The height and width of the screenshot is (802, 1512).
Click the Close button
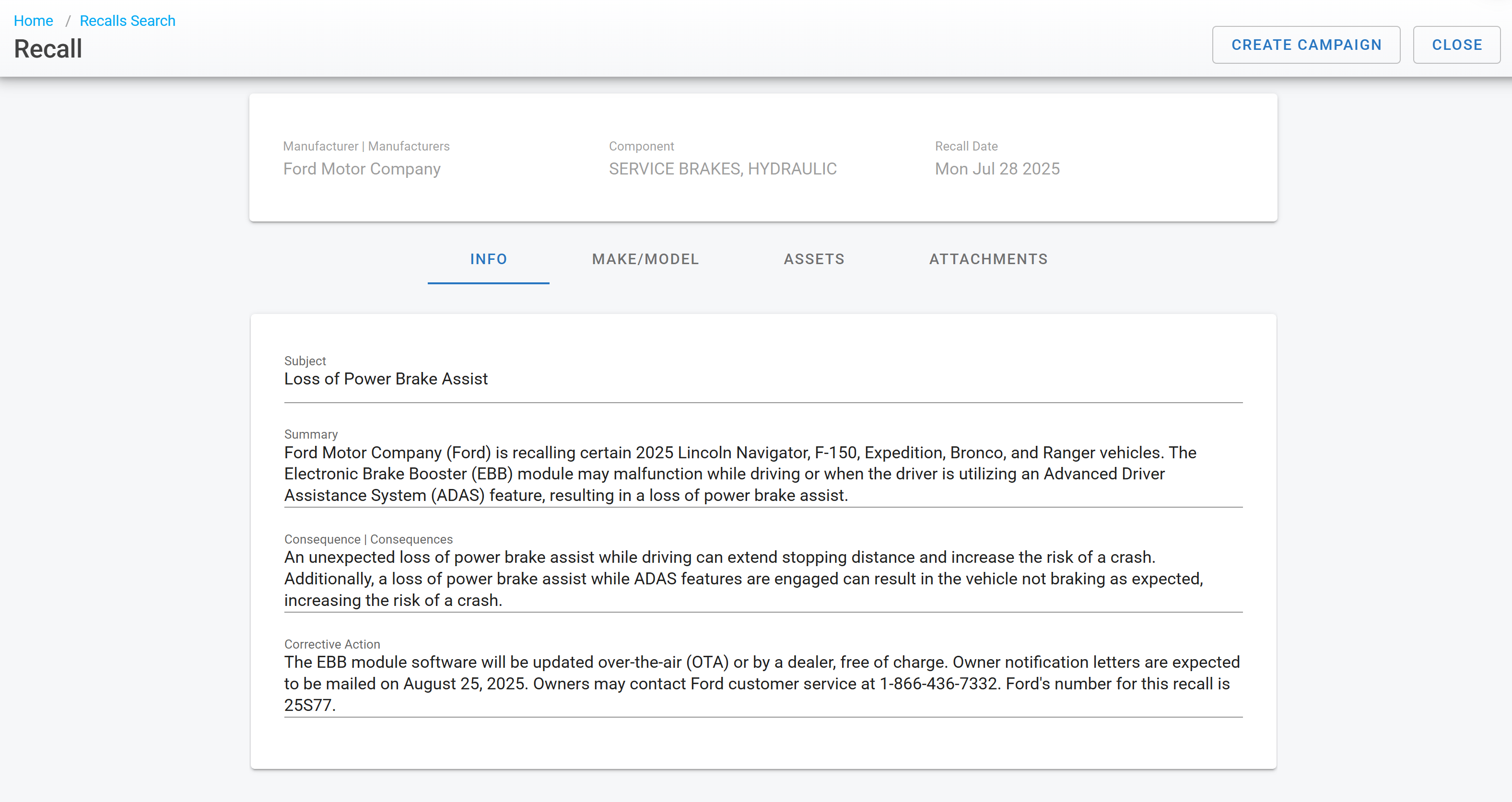(1456, 45)
